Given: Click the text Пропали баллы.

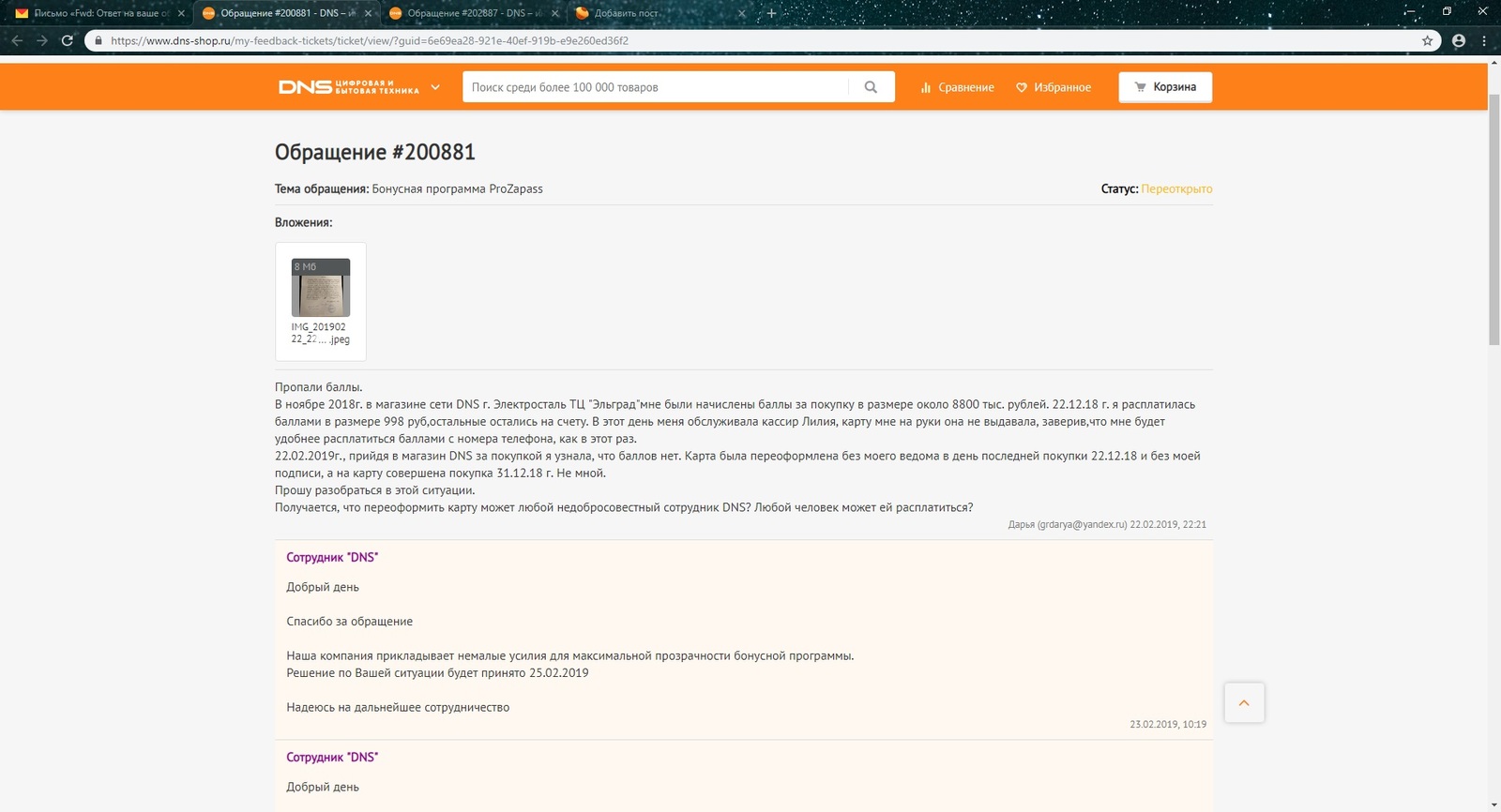Looking at the screenshot, I should point(319,386).
